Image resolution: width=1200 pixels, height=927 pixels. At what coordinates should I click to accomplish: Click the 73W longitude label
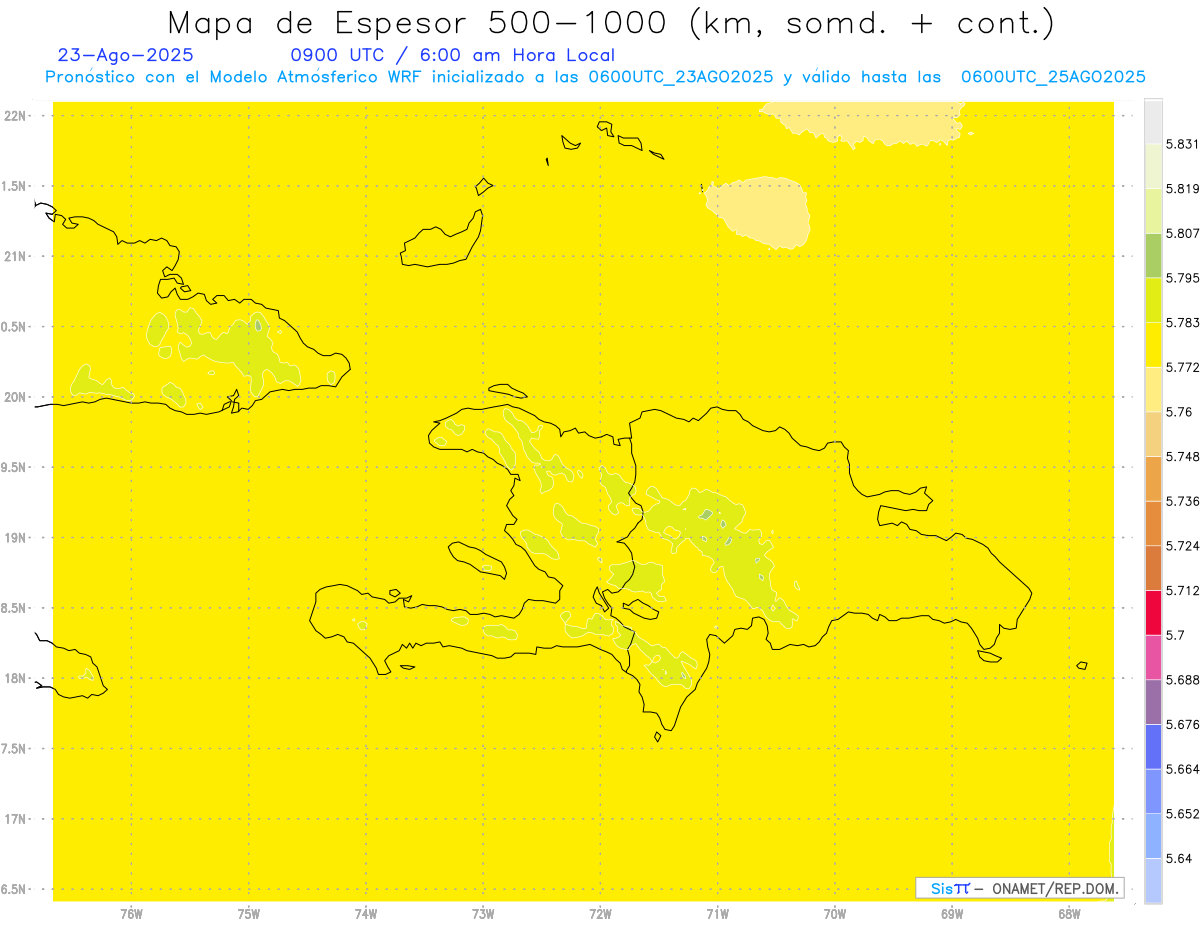pyautogui.click(x=483, y=913)
